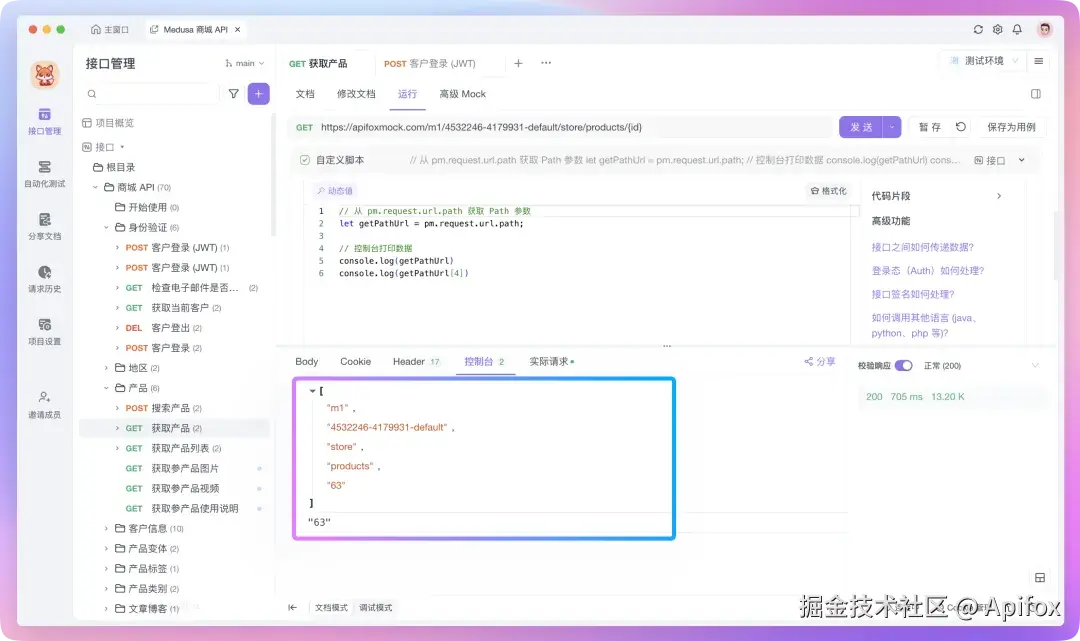Collapse the JSON array in console output
The width and height of the screenshot is (1080, 641).
(x=313, y=390)
